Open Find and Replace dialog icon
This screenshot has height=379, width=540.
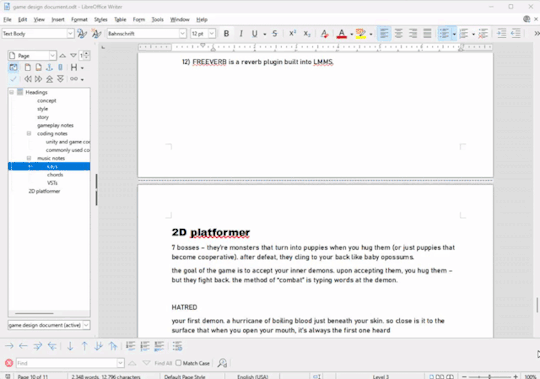[222, 363]
